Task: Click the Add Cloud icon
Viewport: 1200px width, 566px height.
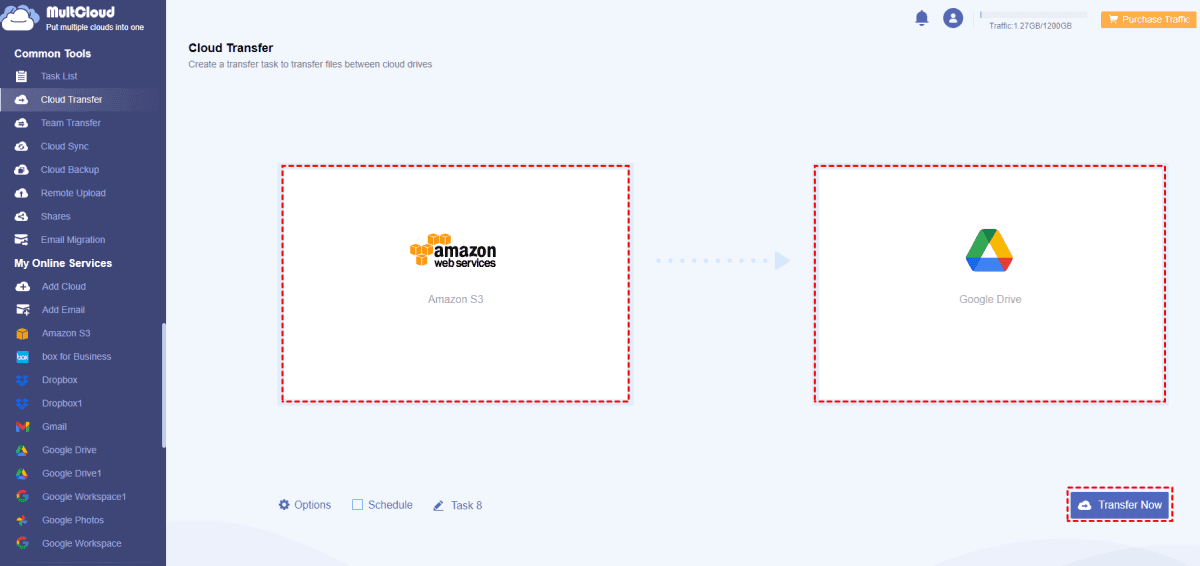Action: (x=22, y=286)
